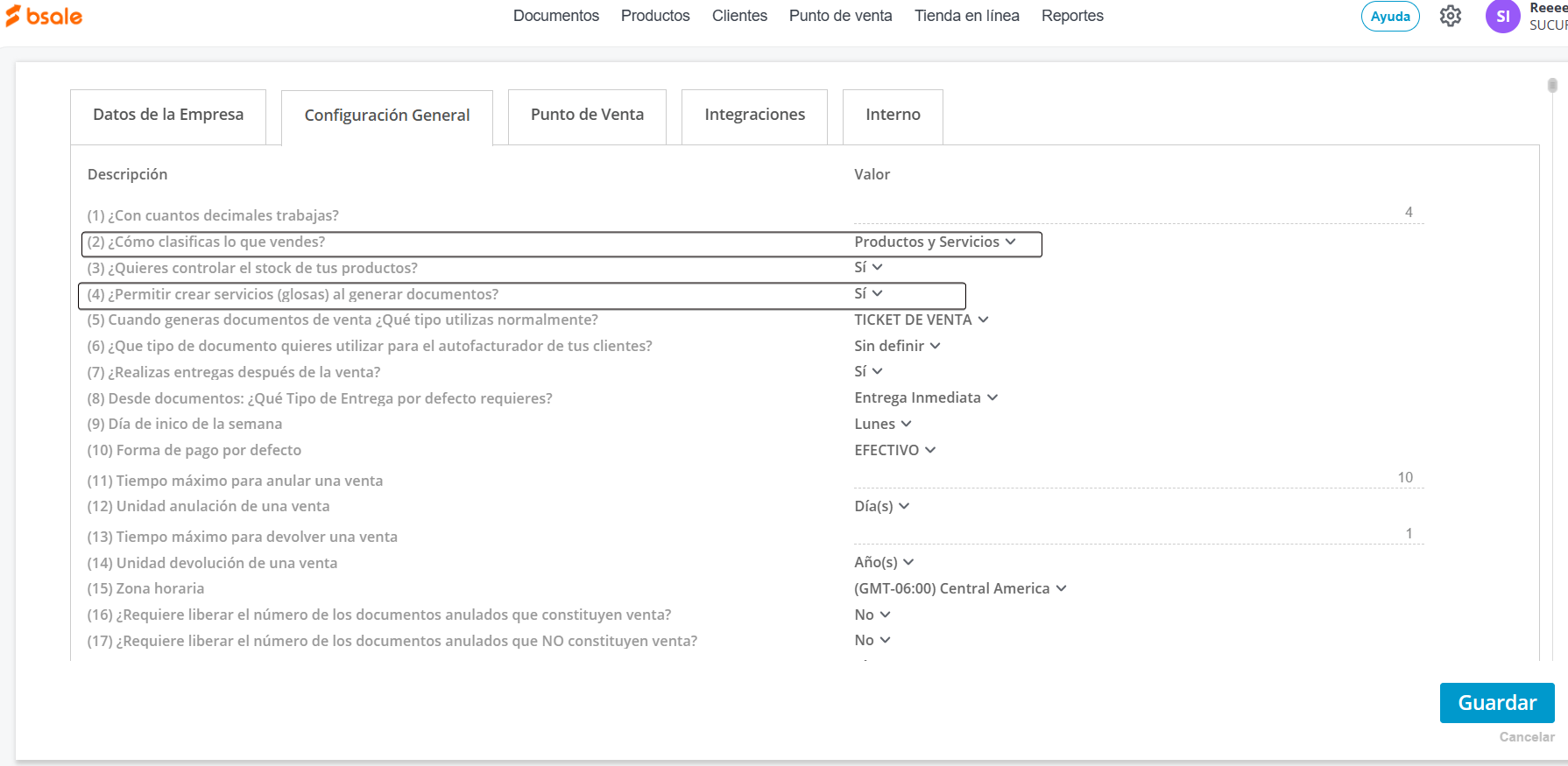Open the Reportes menu

(1072, 16)
